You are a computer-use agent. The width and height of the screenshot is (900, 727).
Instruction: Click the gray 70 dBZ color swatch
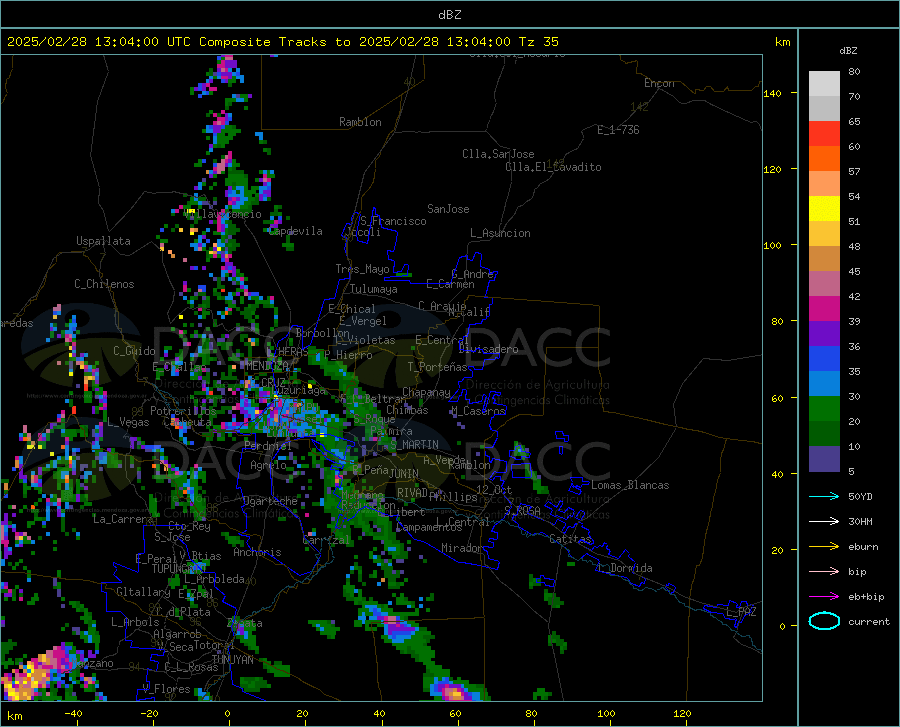click(824, 108)
